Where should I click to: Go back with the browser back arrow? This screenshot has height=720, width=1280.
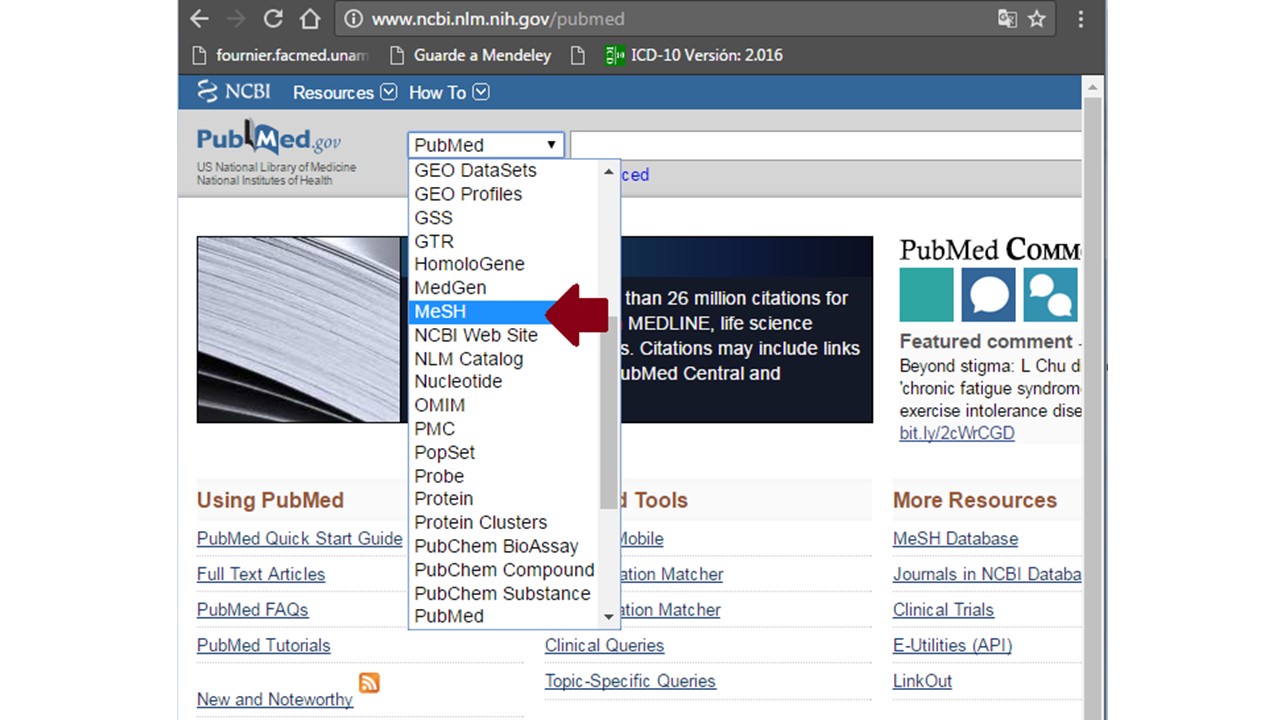[x=199, y=19]
